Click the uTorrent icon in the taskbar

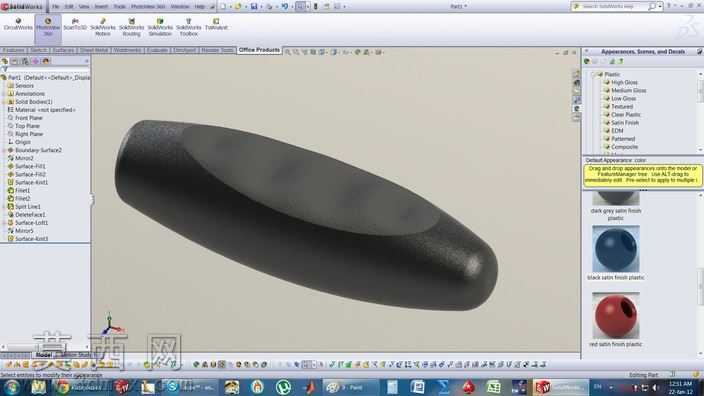283,387
